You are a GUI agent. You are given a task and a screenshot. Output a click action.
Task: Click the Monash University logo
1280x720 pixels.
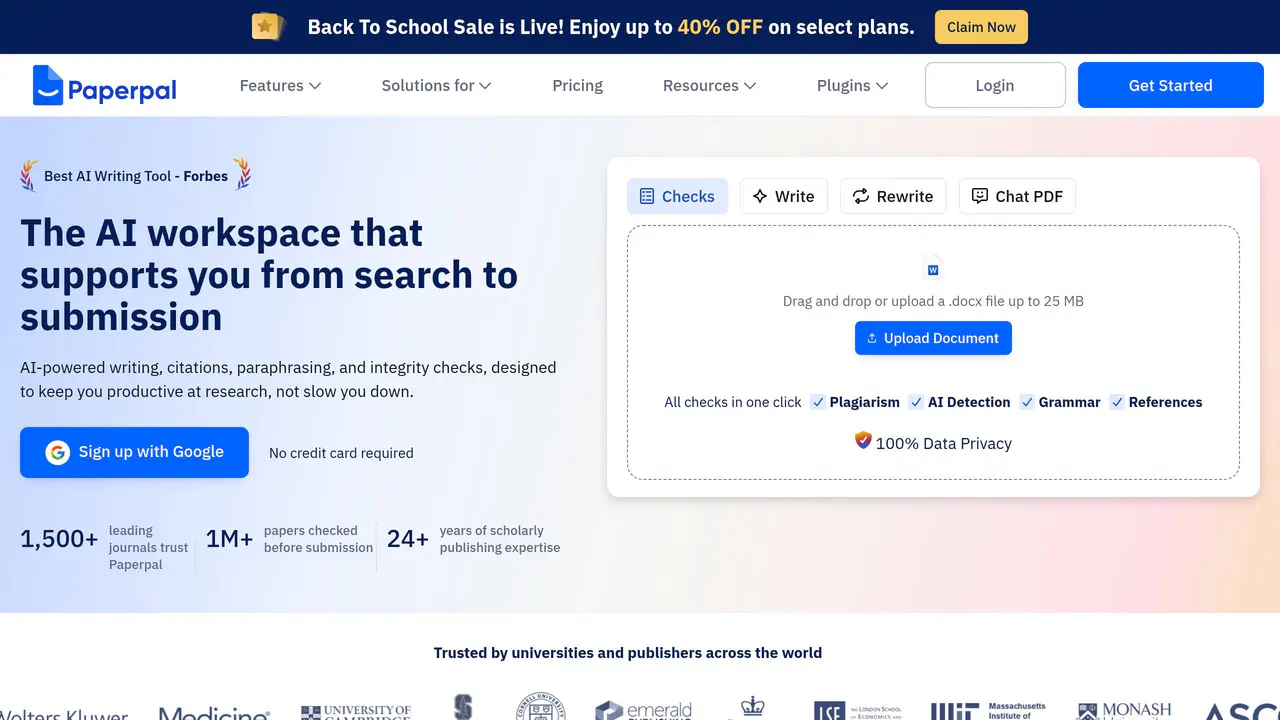pyautogui.click(x=1123, y=710)
